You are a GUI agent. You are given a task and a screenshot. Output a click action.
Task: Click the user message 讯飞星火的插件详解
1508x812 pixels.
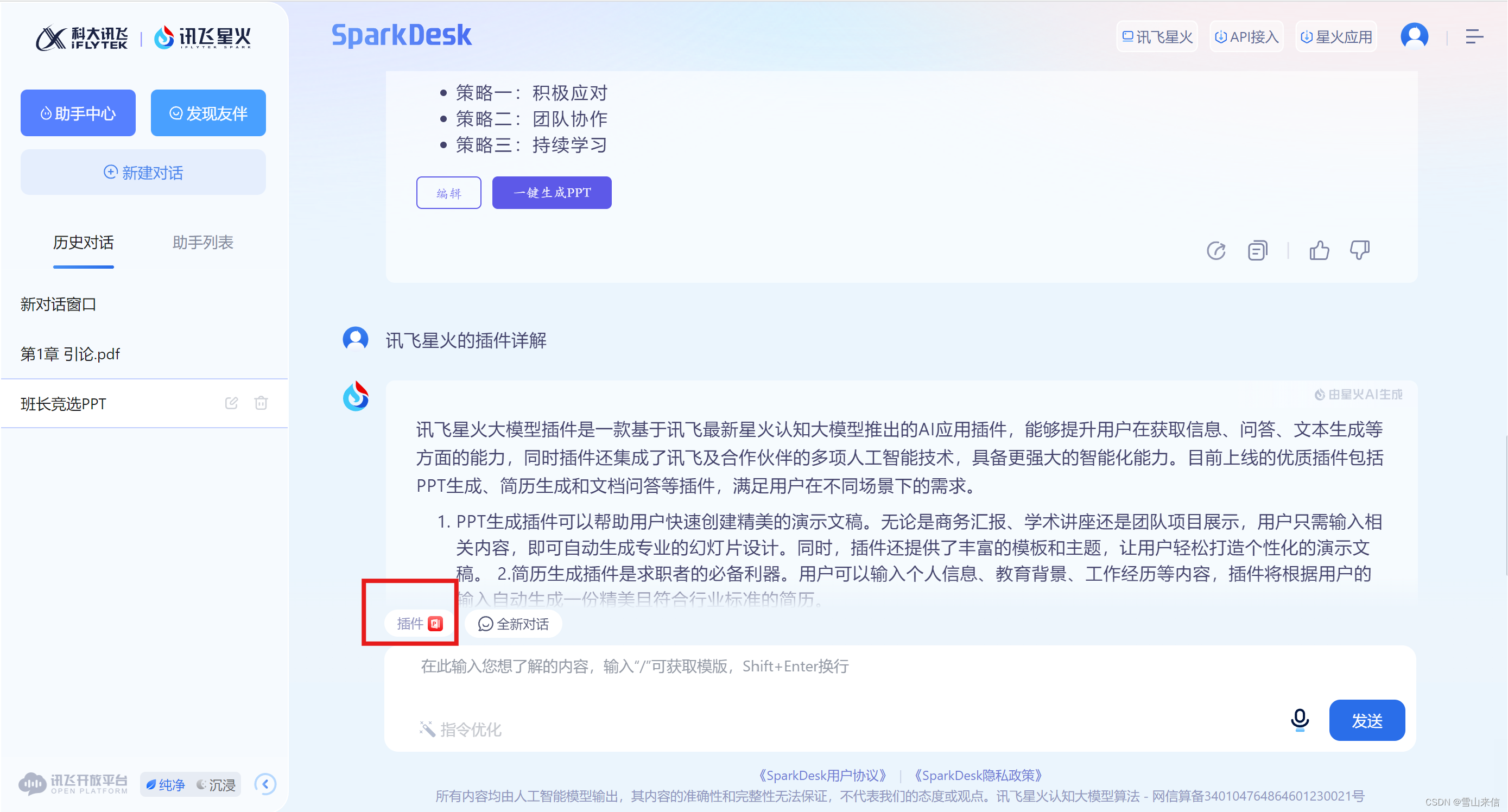pyautogui.click(x=466, y=340)
